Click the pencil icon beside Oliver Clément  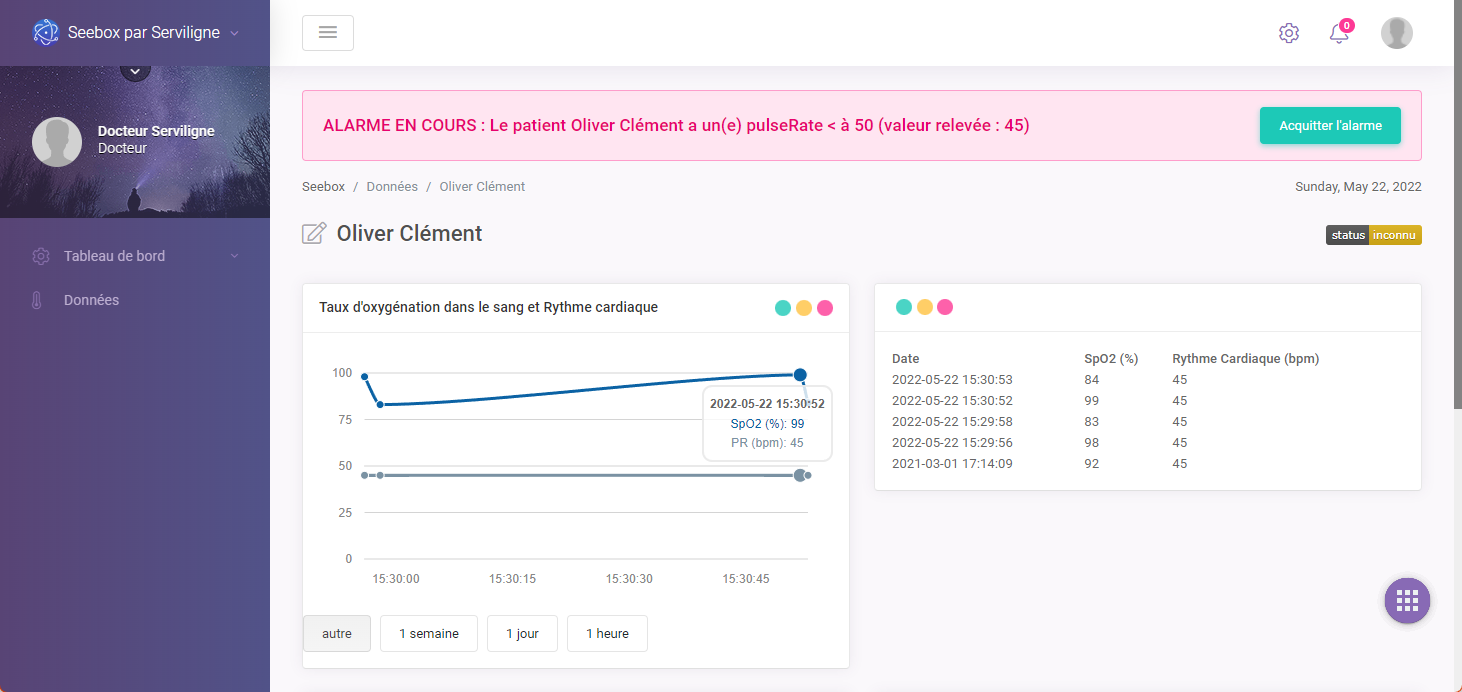click(x=313, y=232)
